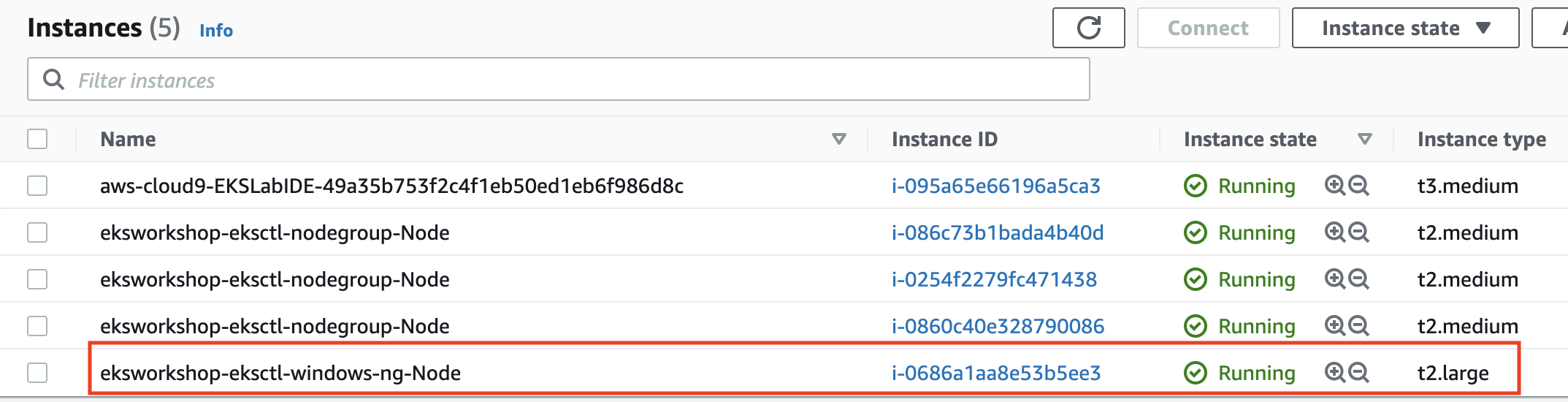The height and width of the screenshot is (402, 1568).
Task: Check the aws-cloud9-EKSLabIDE instance checkbox
Action: (37, 186)
